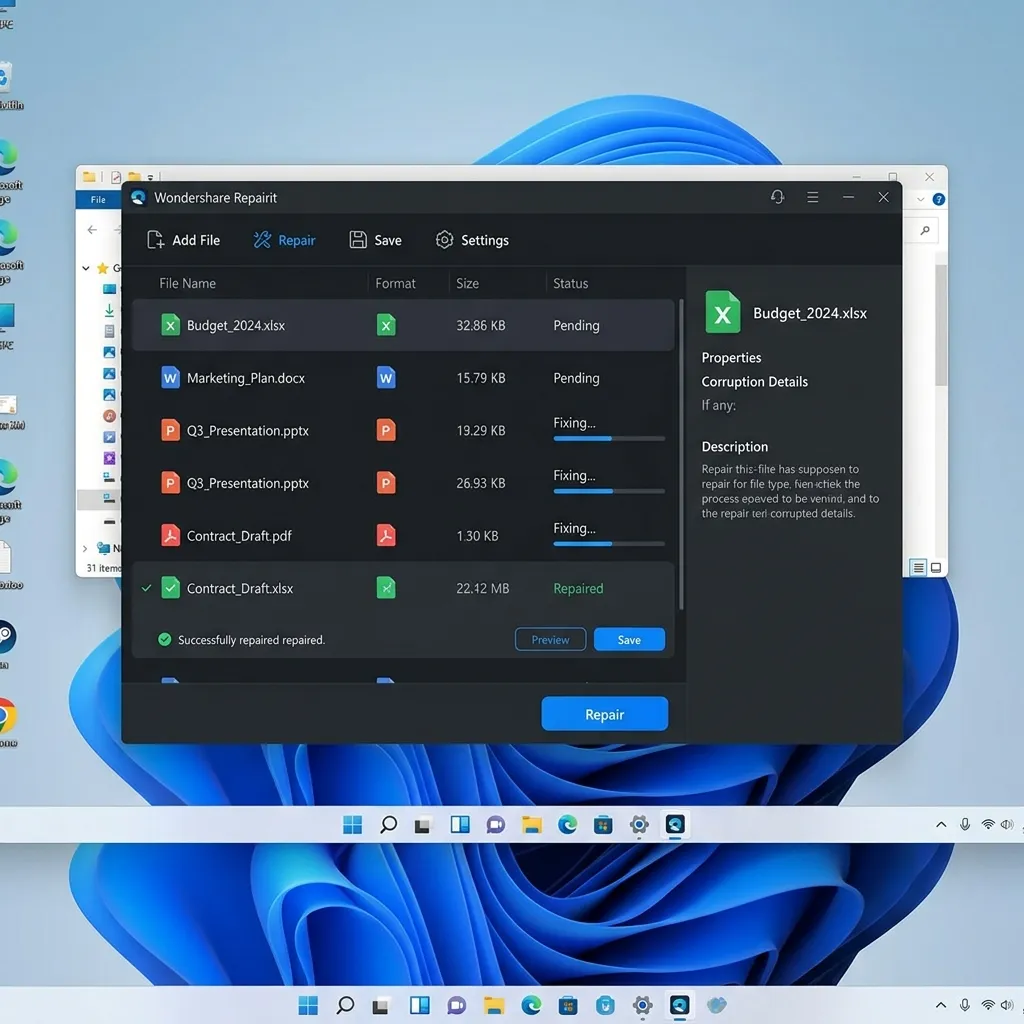Click the Properties heading in details panel

[731, 358]
